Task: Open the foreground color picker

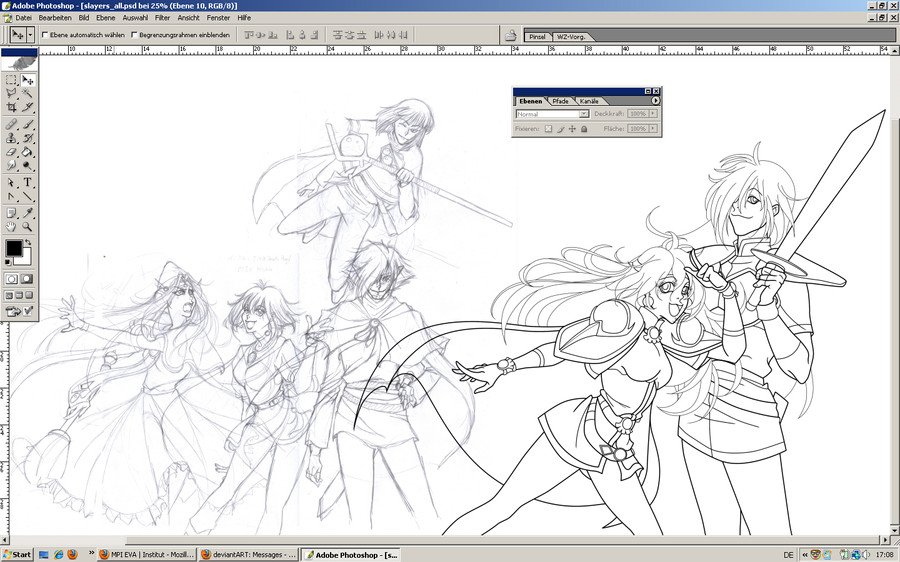Action: pyautogui.click(x=14, y=249)
